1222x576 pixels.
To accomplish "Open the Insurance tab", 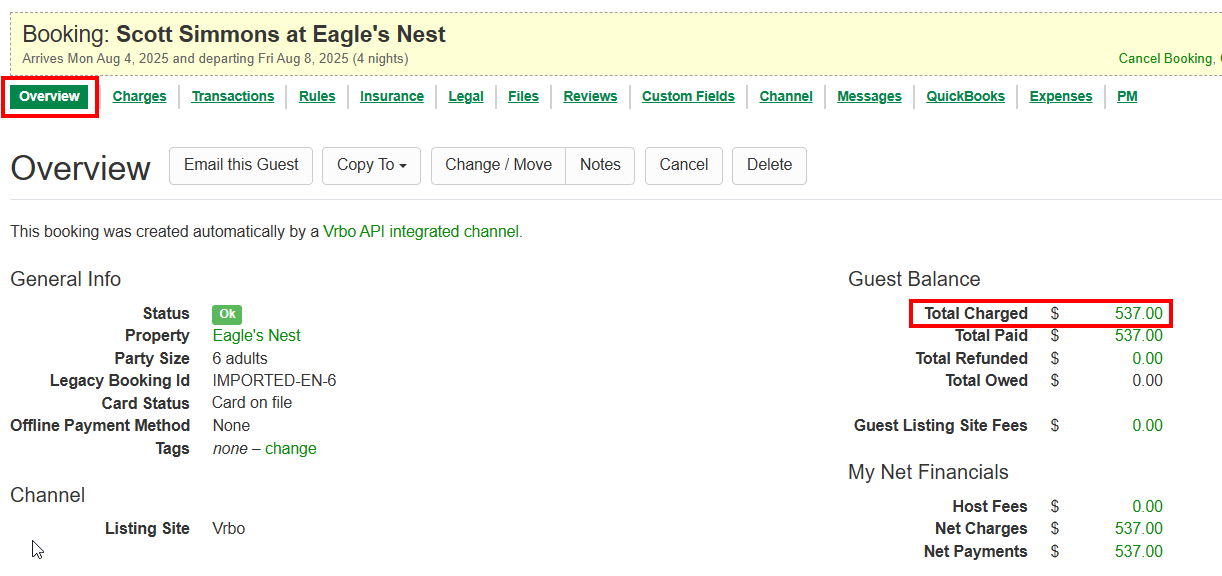I will [x=392, y=97].
